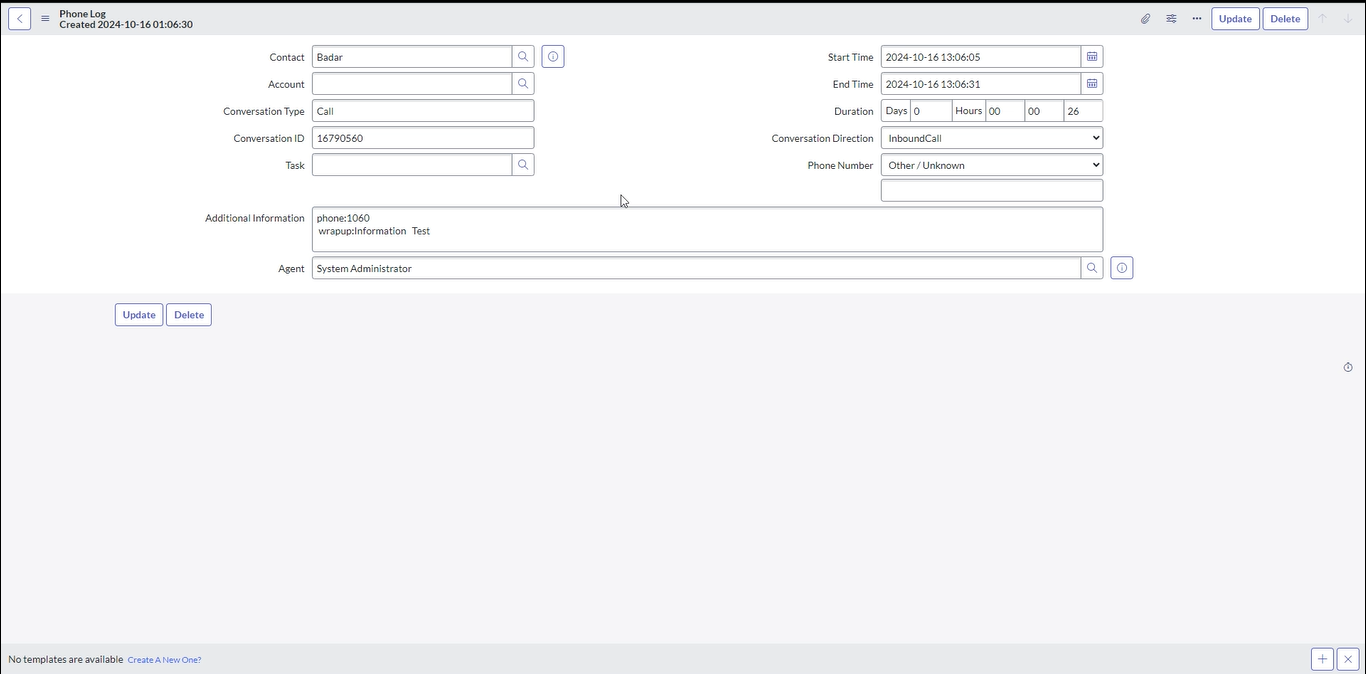Open Task lookup search icon
Image resolution: width=1366 pixels, height=674 pixels.
coord(523,165)
